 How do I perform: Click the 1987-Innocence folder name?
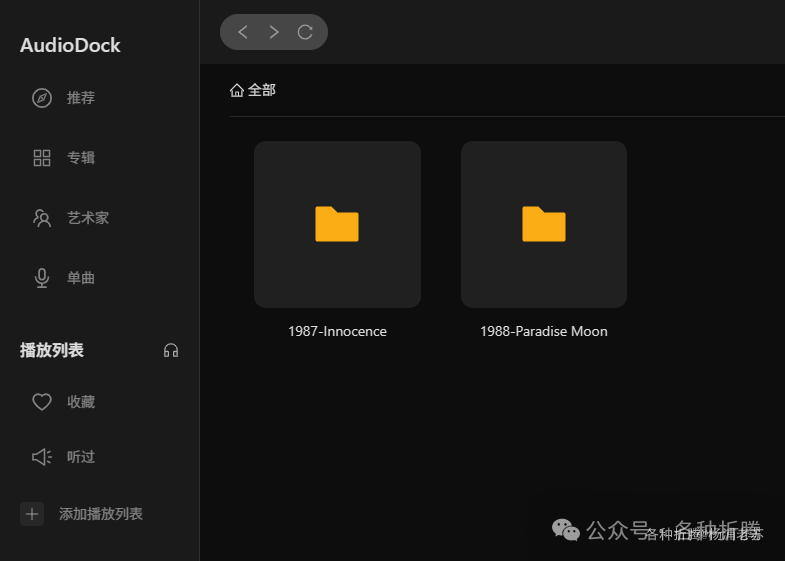337,331
